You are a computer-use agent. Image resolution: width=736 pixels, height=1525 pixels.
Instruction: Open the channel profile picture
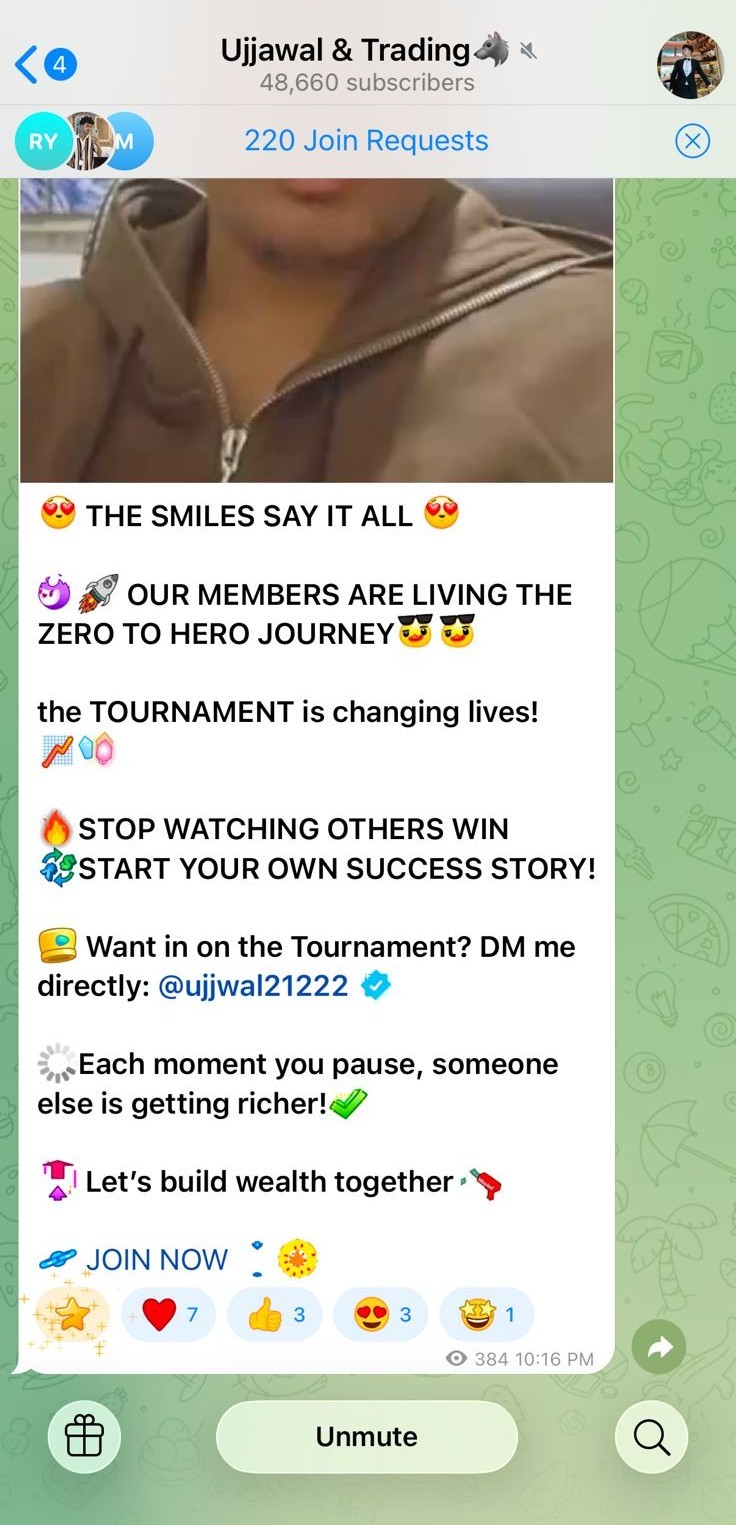coord(690,65)
